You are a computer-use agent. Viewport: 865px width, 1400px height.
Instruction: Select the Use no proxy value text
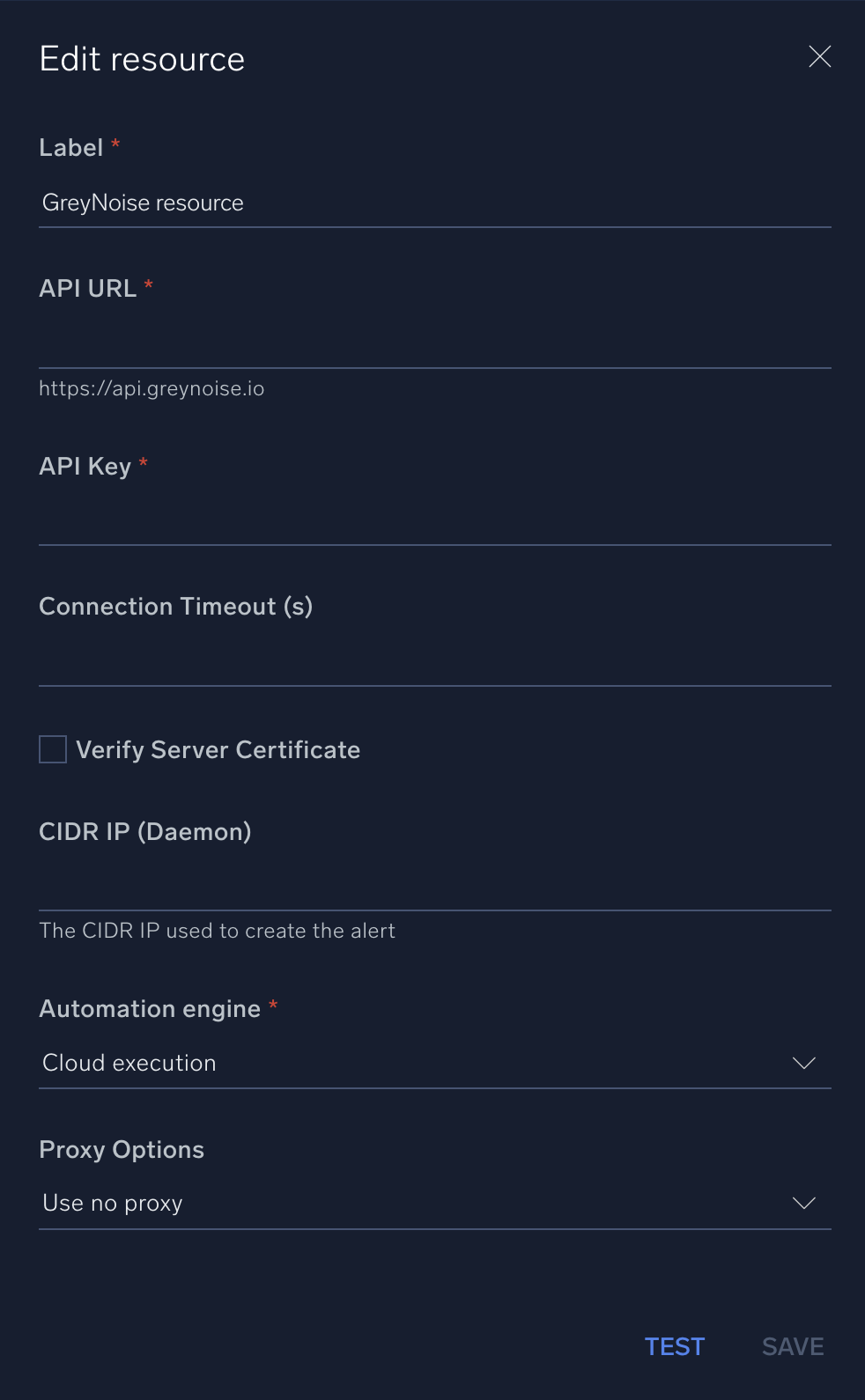(x=112, y=1203)
